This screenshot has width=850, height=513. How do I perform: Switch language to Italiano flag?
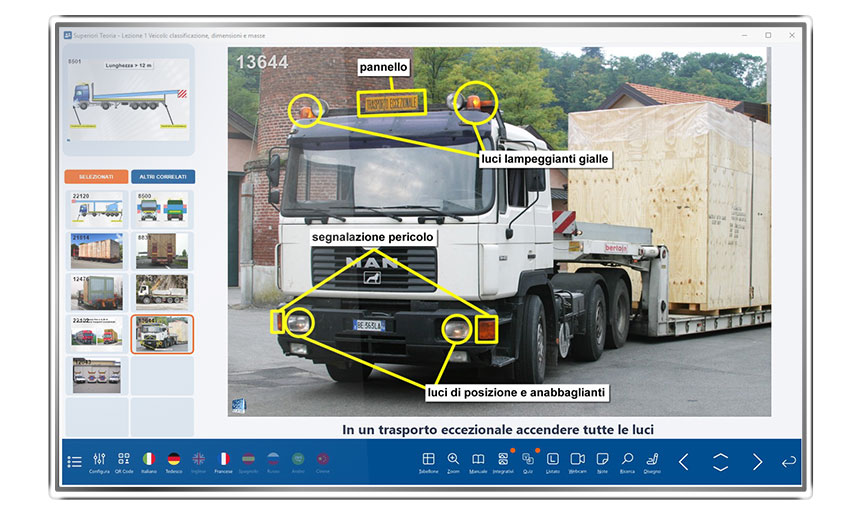tap(149, 460)
